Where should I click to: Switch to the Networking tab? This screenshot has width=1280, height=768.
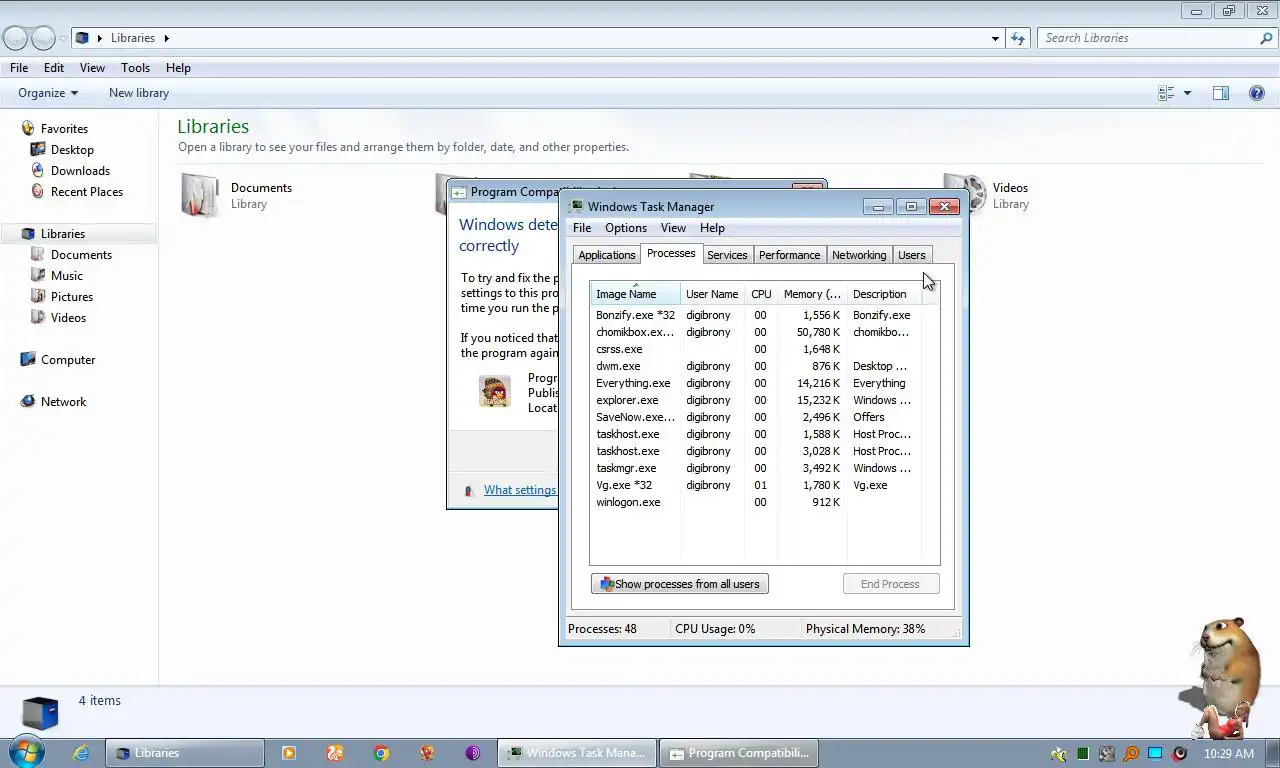pyautogui.click(x=859, y=255)
